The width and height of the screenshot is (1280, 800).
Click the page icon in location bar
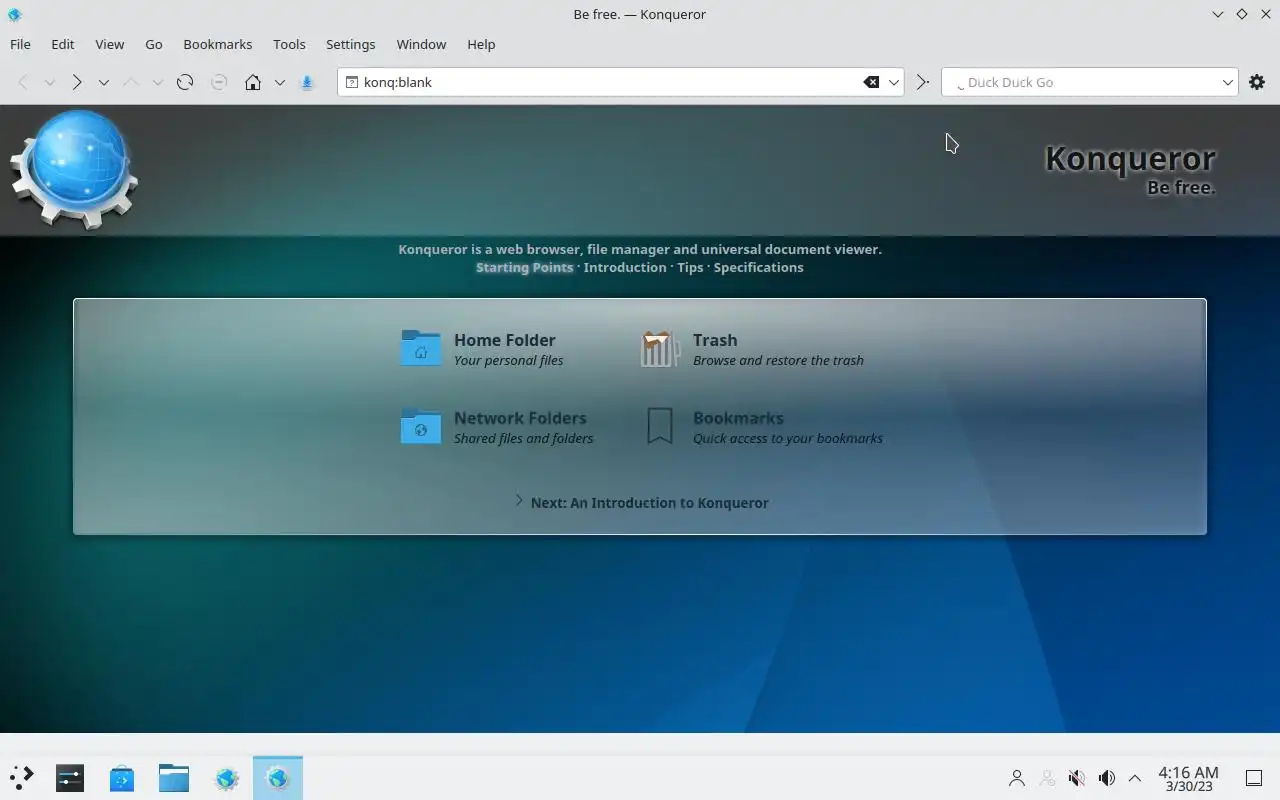[351, 82]
